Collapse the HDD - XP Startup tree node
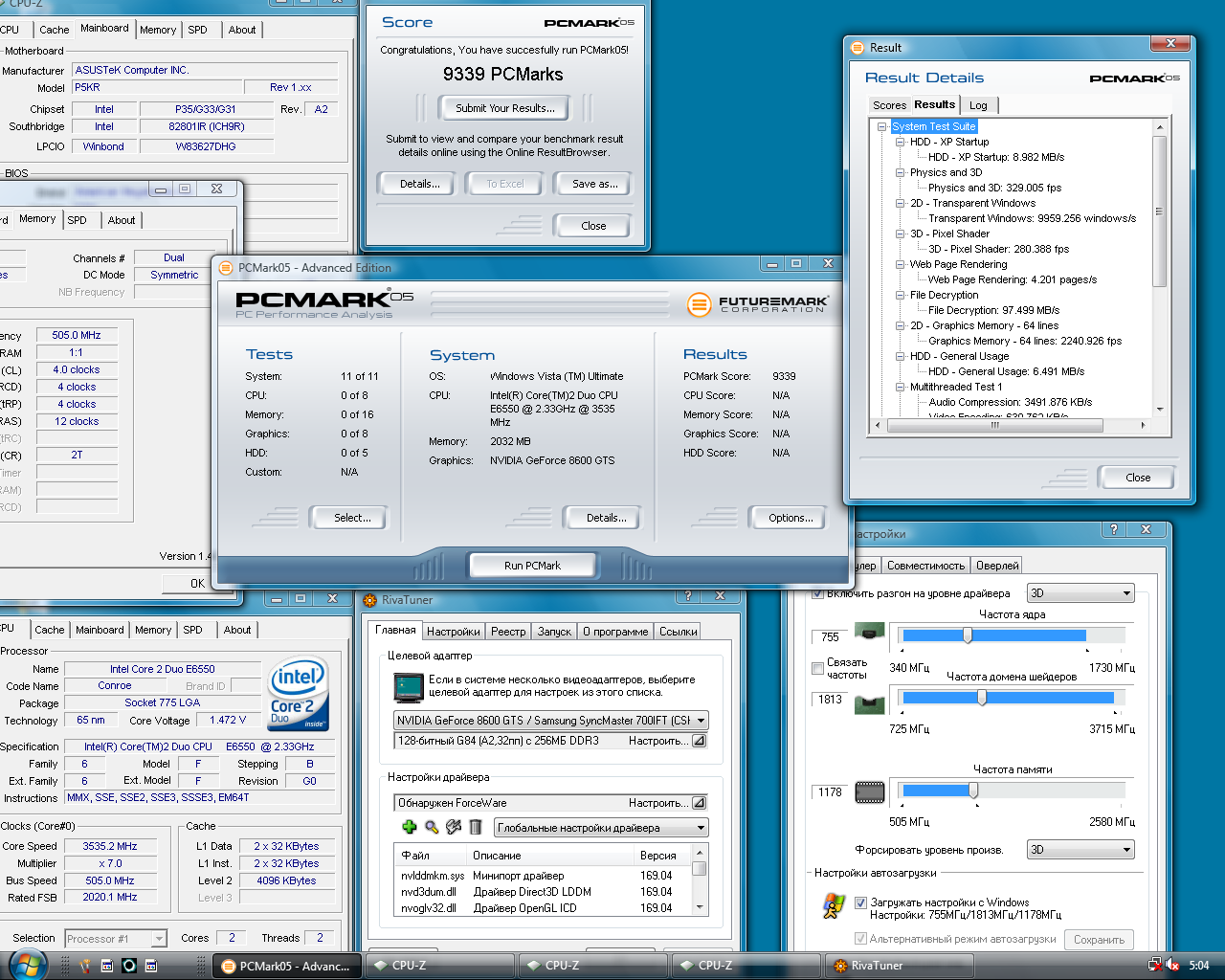The width and height of the screenshot is (1225, 980). pyautogui.click(x=901, y=142)
